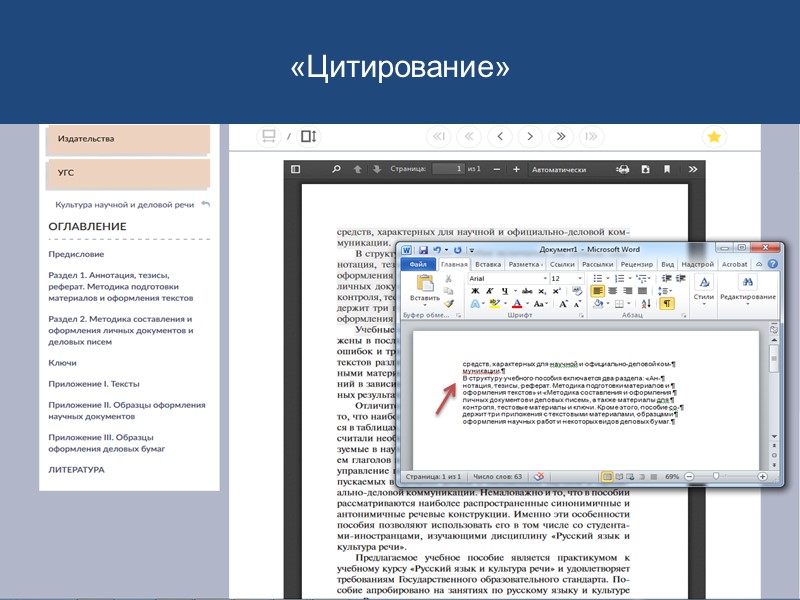800x600 pixels.
Task: Select the Format Painter brush
Action: point(448,304)
